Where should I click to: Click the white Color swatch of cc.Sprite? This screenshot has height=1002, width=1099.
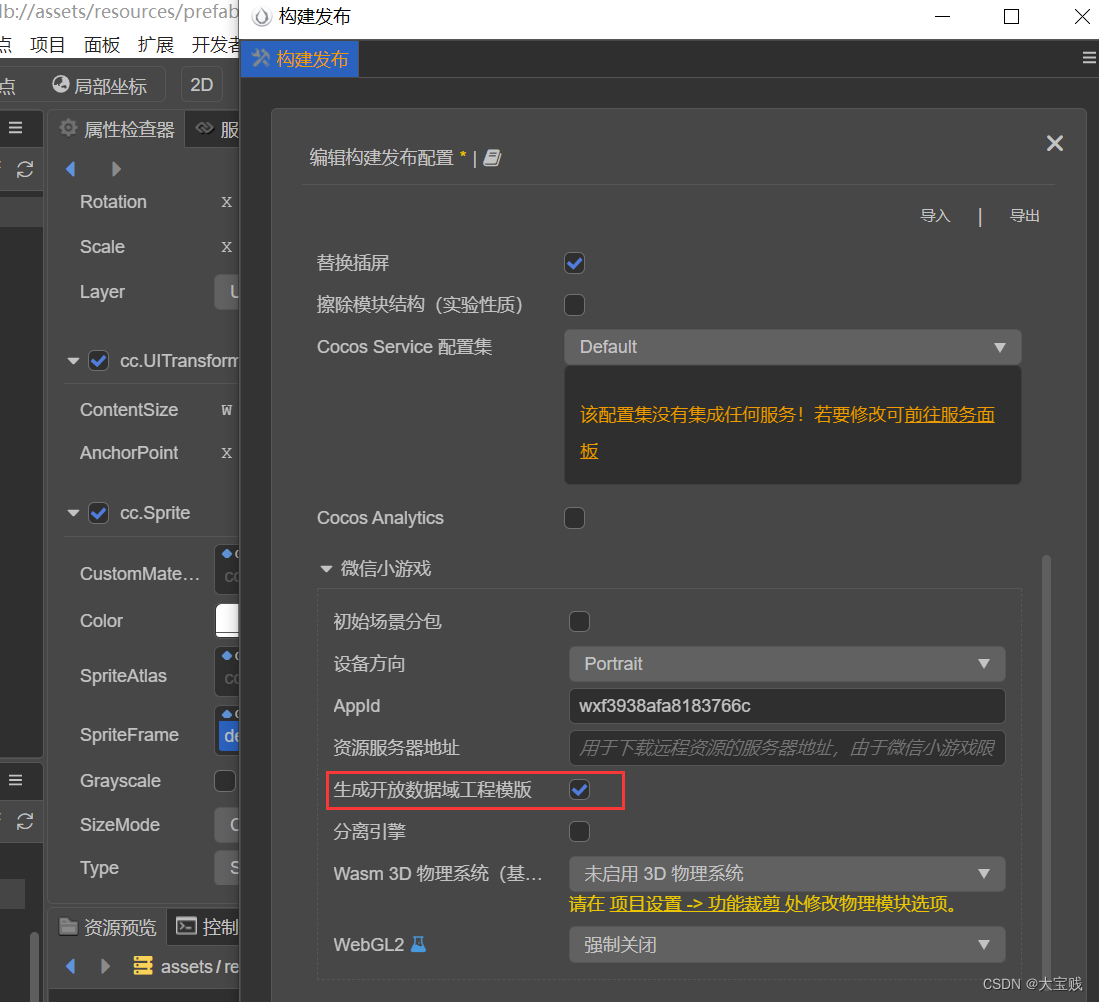coord(227,621)
